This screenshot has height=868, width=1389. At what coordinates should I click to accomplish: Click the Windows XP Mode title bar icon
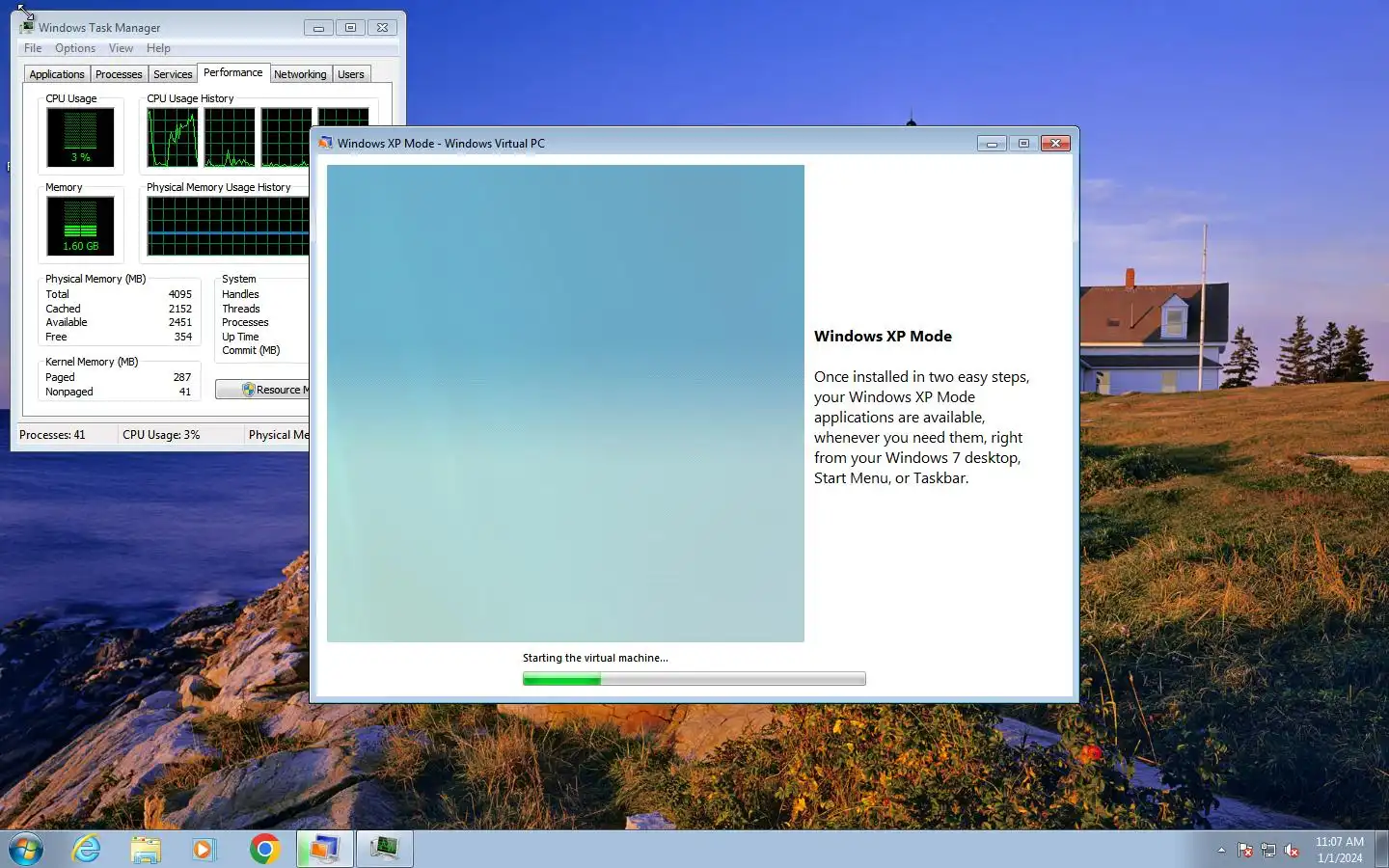point(325,143)
